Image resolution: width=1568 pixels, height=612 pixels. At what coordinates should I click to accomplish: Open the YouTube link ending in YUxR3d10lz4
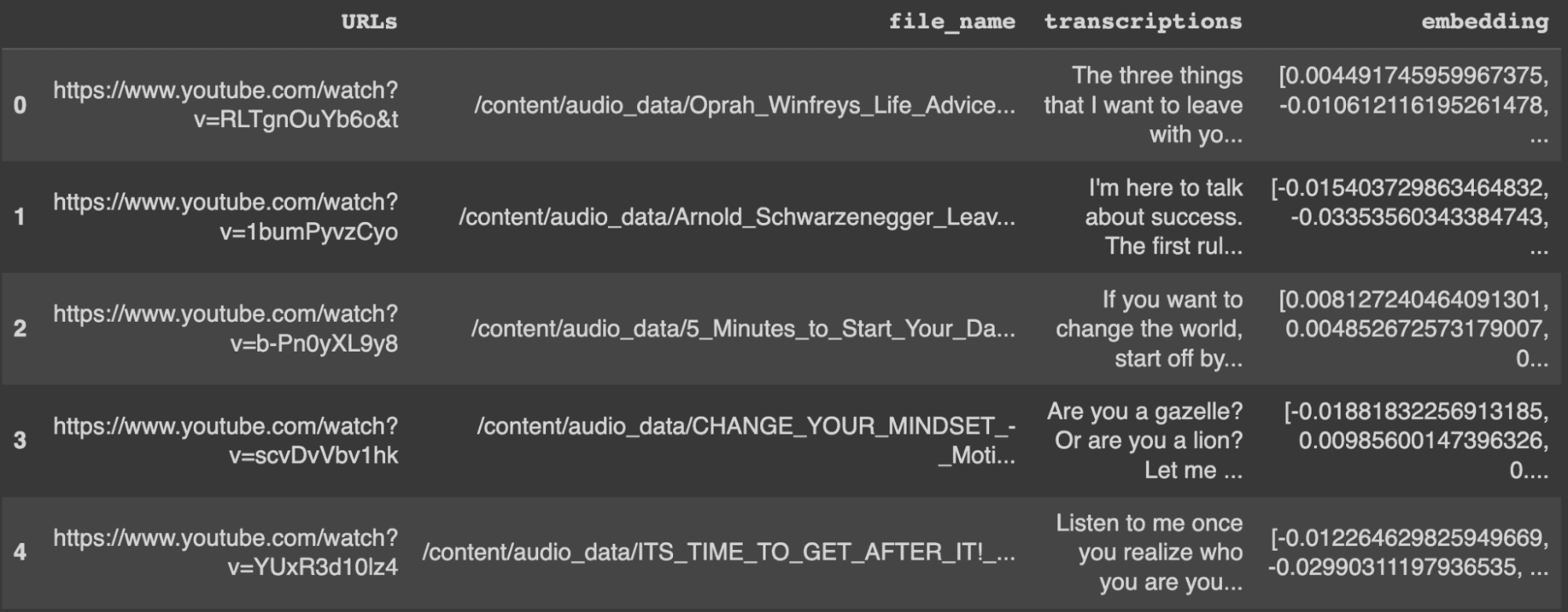pos(226,552)
